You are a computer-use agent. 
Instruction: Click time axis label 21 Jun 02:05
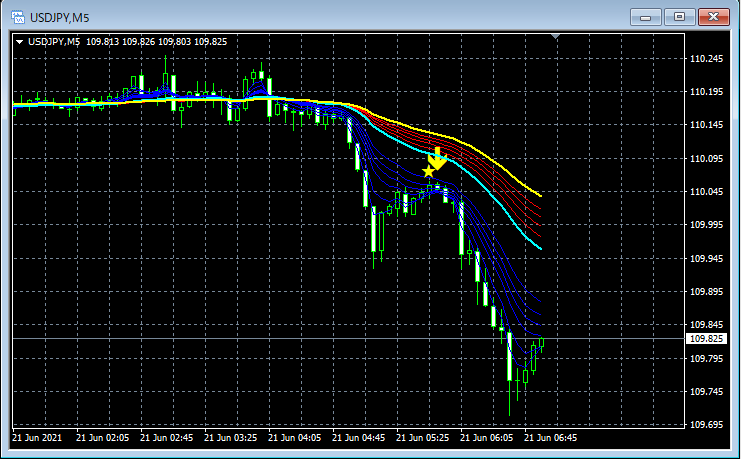click(102, 438)
